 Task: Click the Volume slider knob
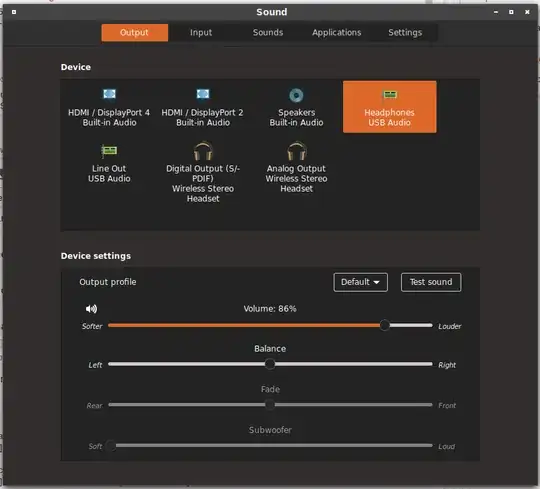385,325
